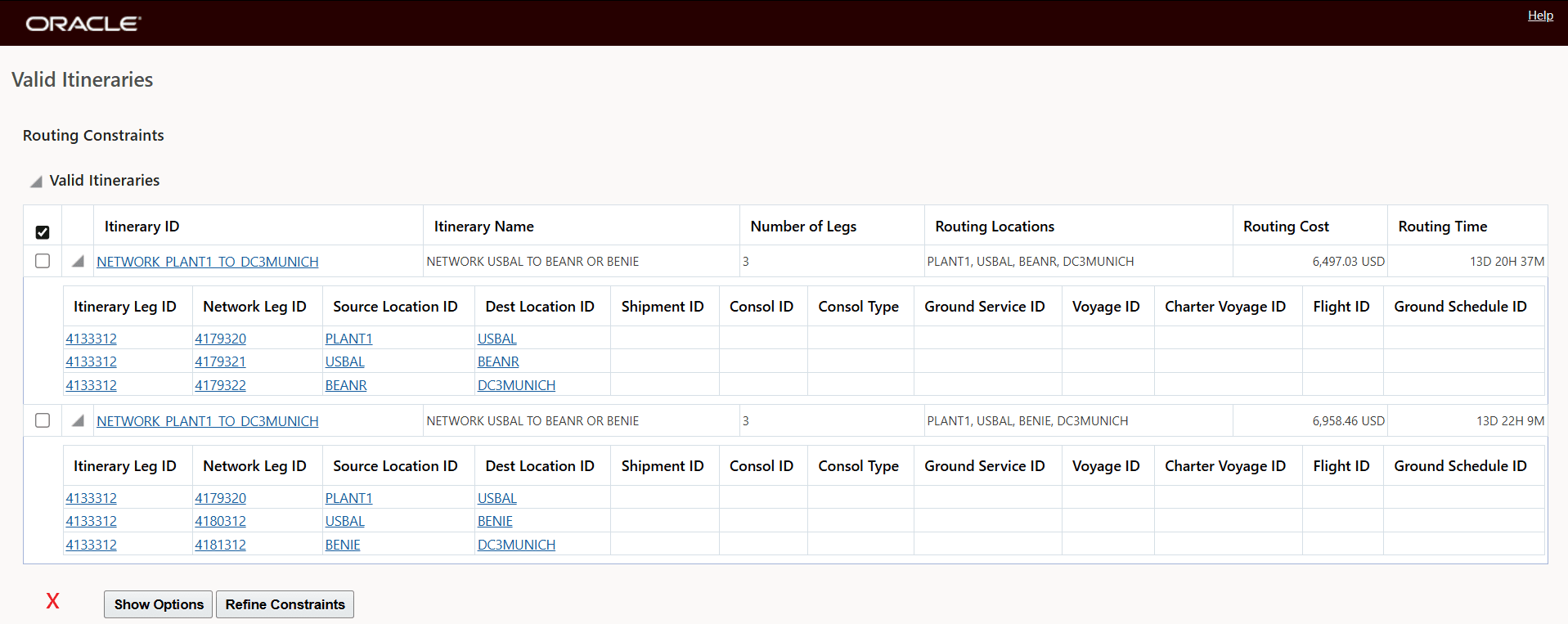This screenshot has height=624, width=1568.
Task: Open the Help link
Action: pos(1540,16)
